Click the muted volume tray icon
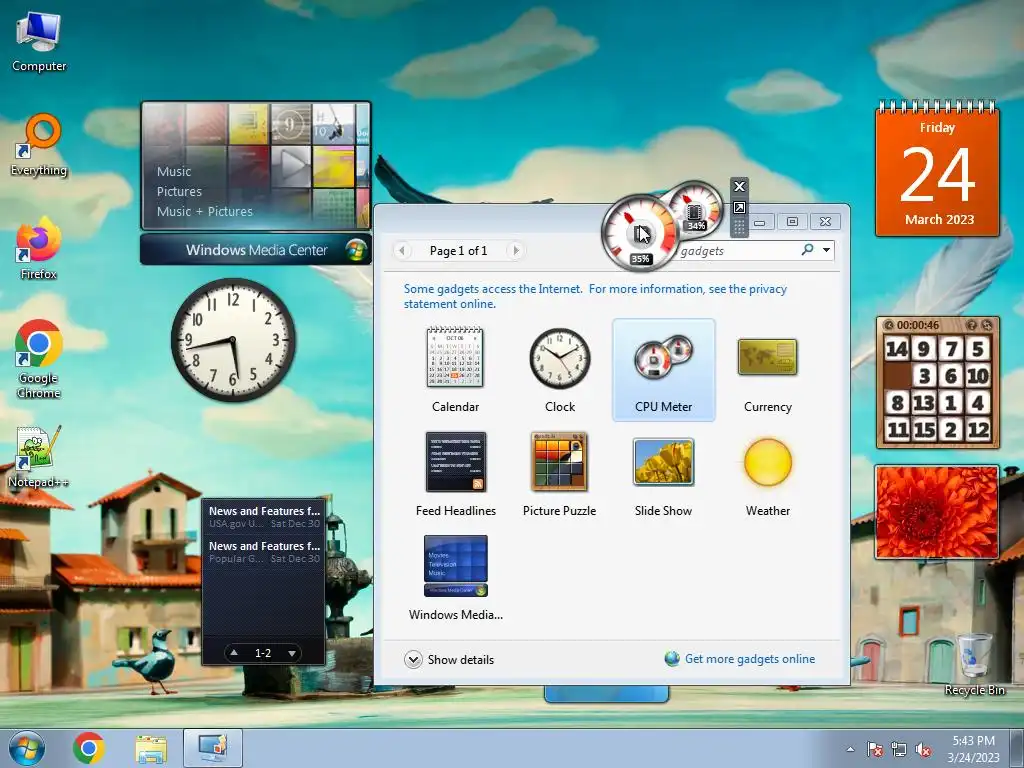1024x768 pixels. (923, 749)
